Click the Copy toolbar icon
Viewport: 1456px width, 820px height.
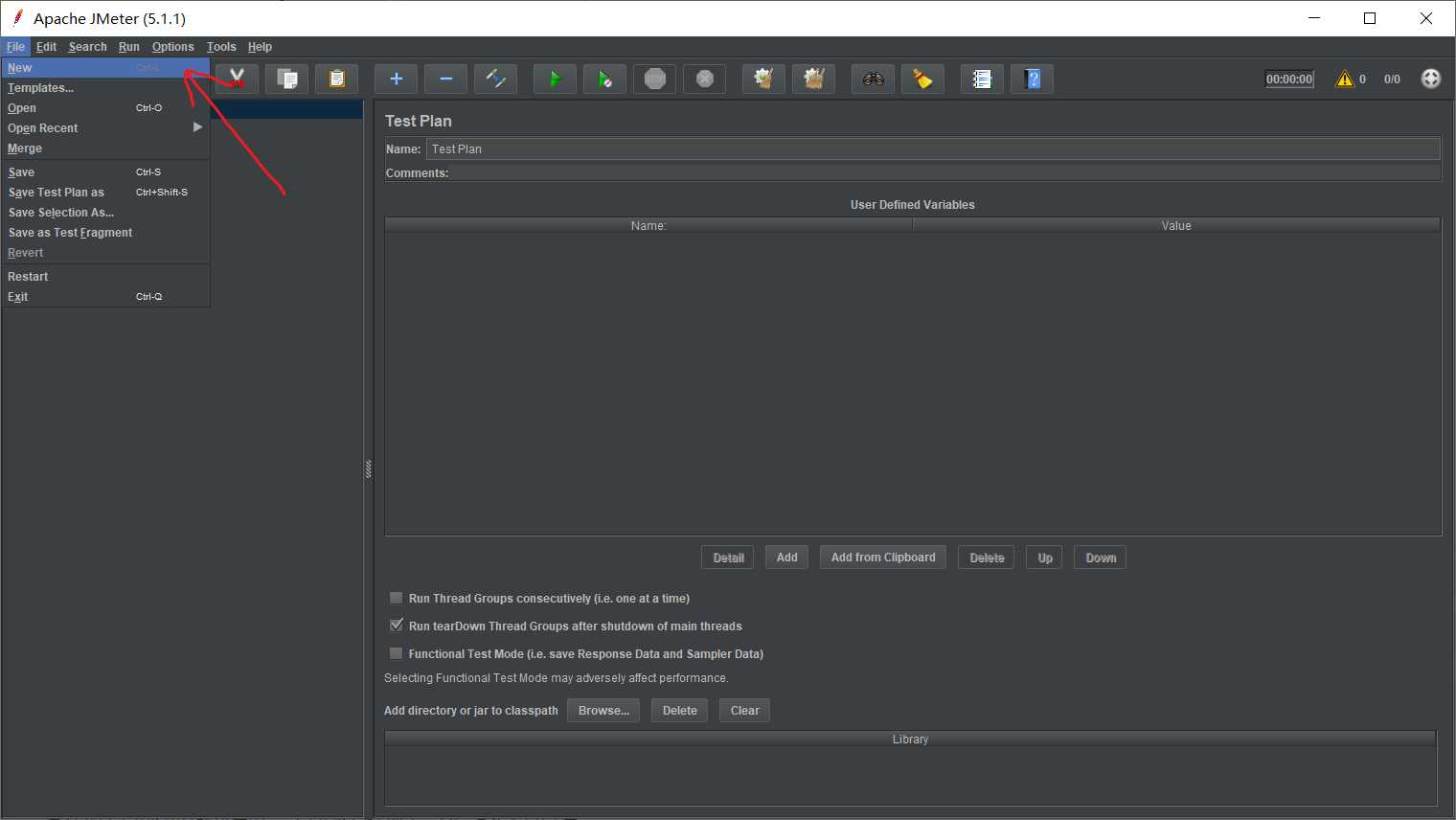point(286,79)
